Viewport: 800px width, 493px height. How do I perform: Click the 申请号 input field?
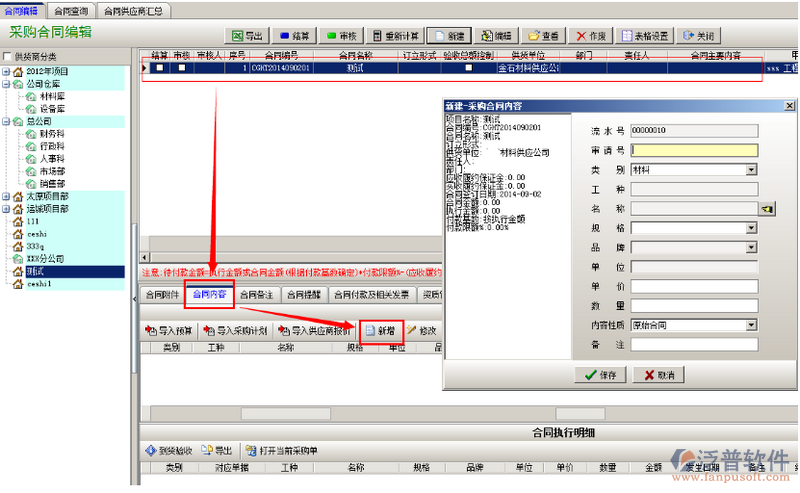[693, 150]
